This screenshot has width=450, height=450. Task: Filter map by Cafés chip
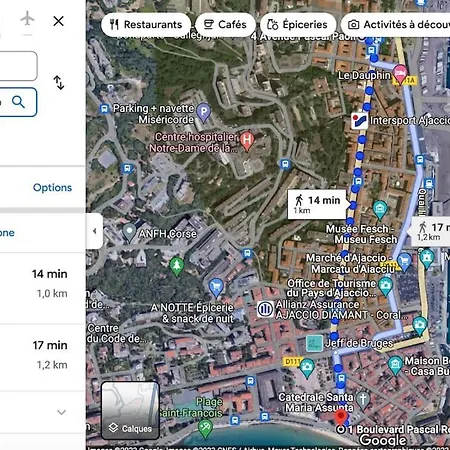tap(225, 25)
